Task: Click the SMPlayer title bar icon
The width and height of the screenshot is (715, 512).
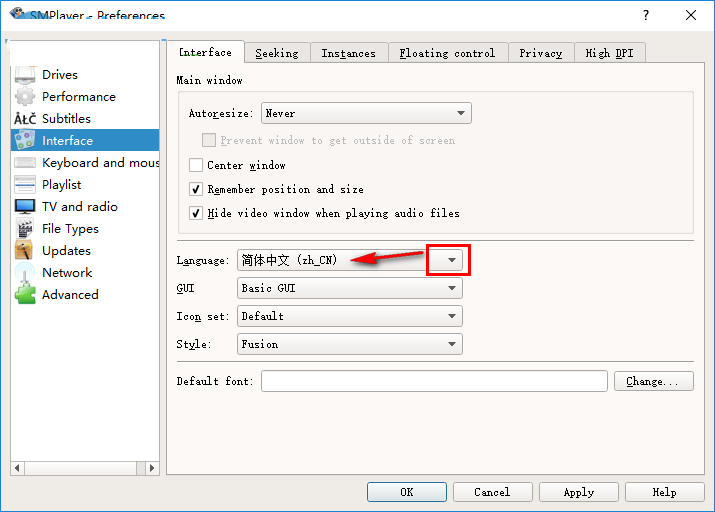Action: point(18,14)
